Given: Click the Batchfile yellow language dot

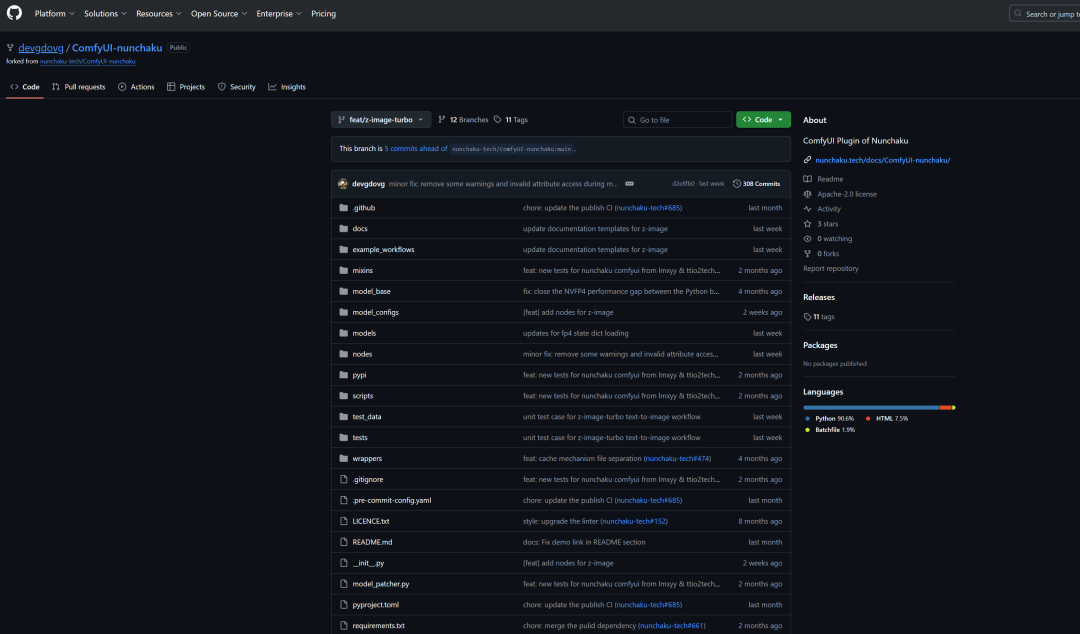Looking at the screenshot, I should coord(807,430).
